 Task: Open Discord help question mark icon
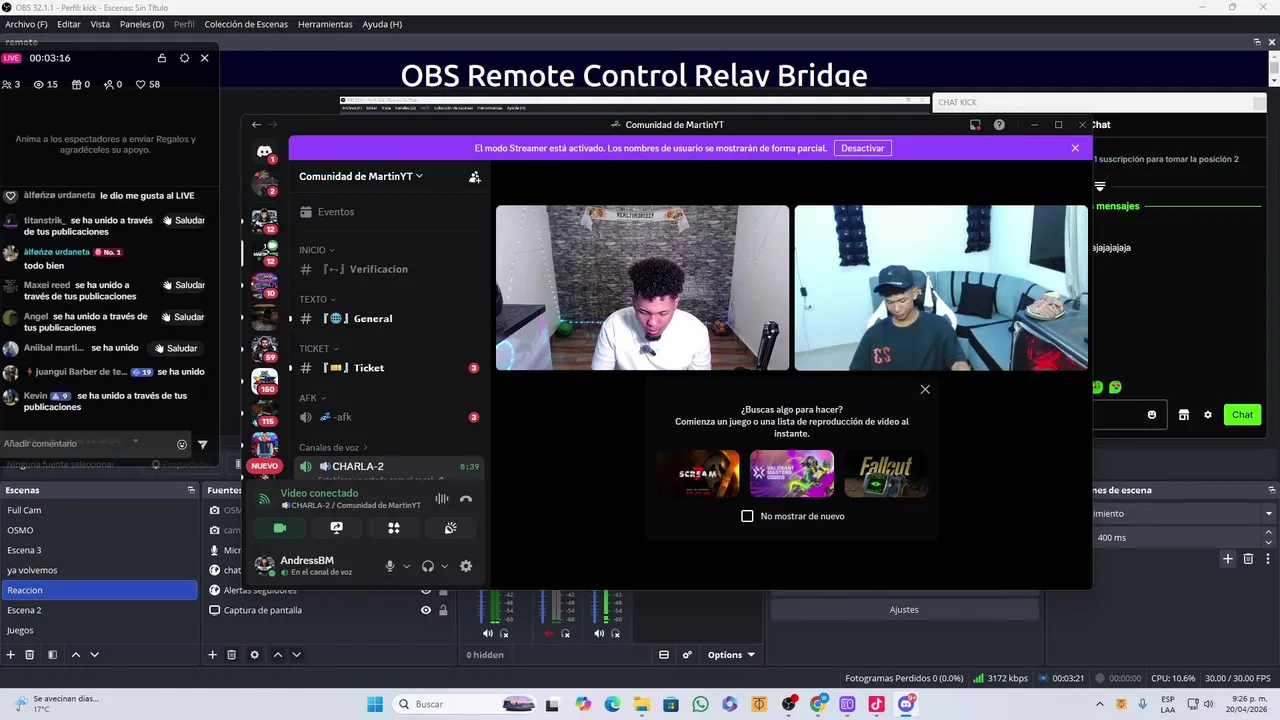tap(999, 125)
